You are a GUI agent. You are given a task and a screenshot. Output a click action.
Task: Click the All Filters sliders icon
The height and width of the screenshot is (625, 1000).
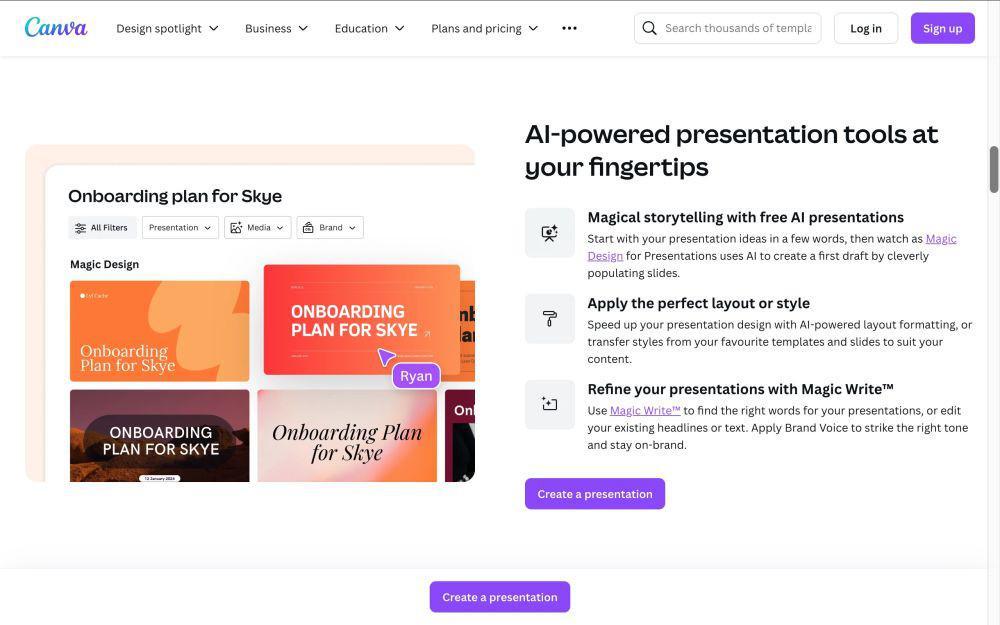click(x=80, y=228)
